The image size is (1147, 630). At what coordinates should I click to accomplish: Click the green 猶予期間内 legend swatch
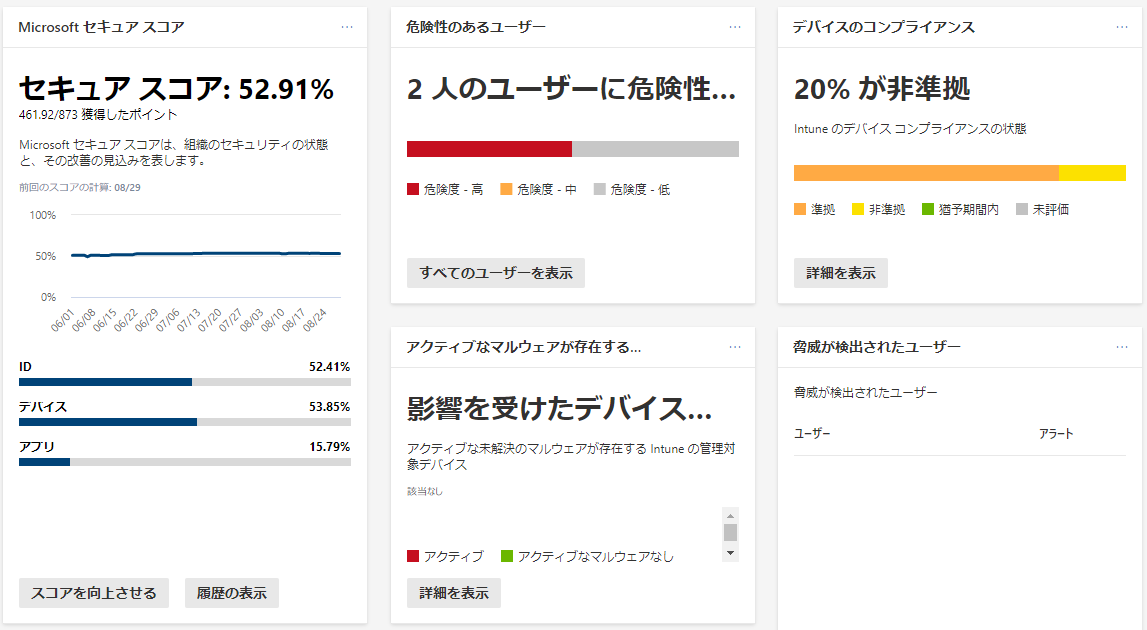tap(928, 209)
